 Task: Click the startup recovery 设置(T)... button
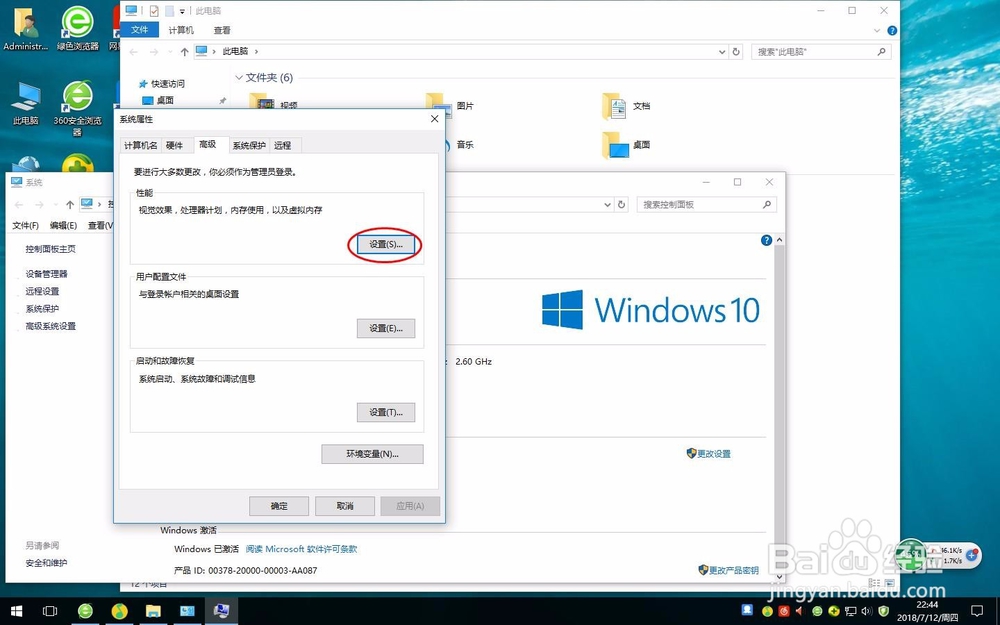tap(386, 413)
